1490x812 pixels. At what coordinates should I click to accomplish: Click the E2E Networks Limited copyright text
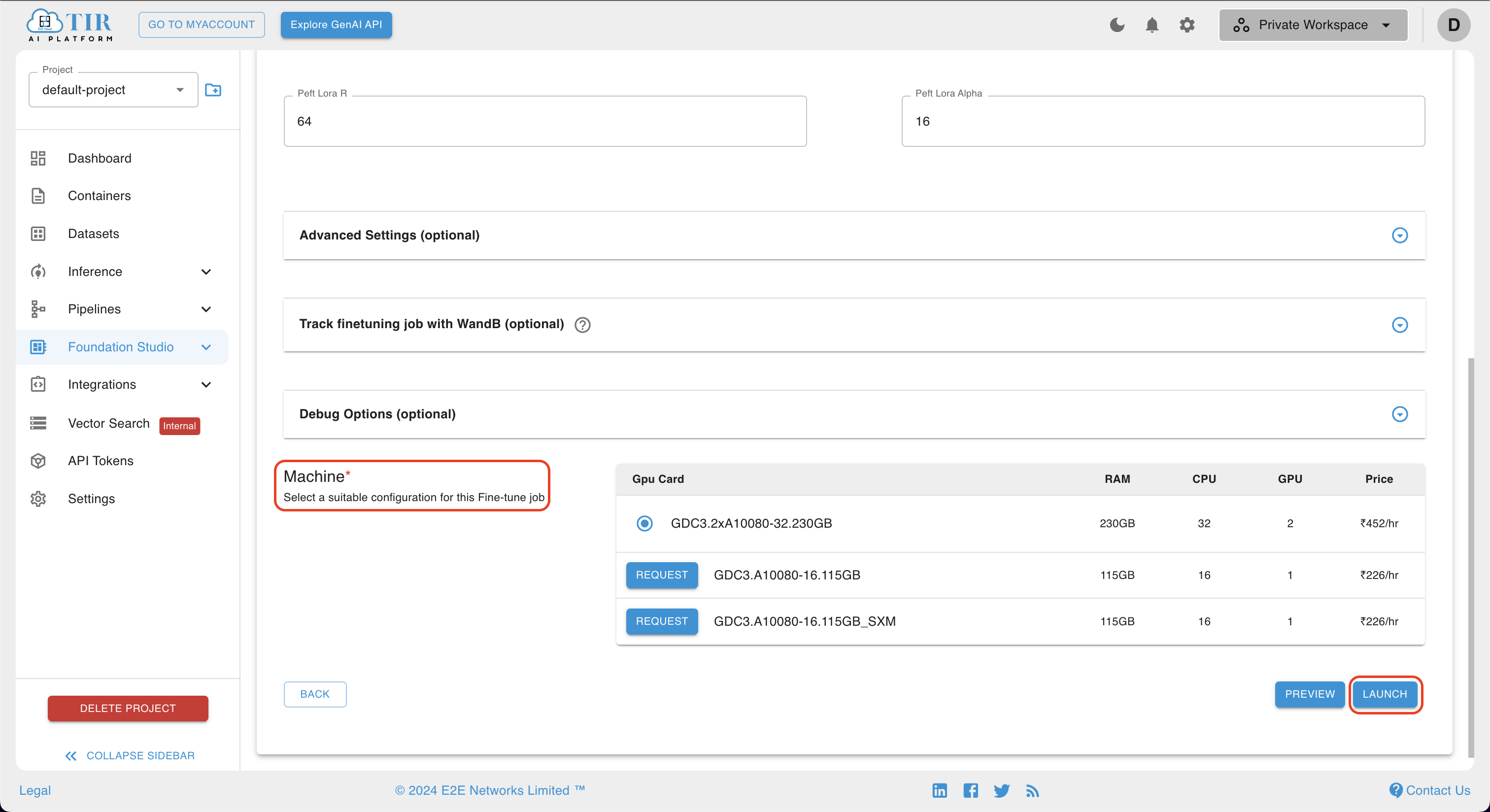(490, 791)
